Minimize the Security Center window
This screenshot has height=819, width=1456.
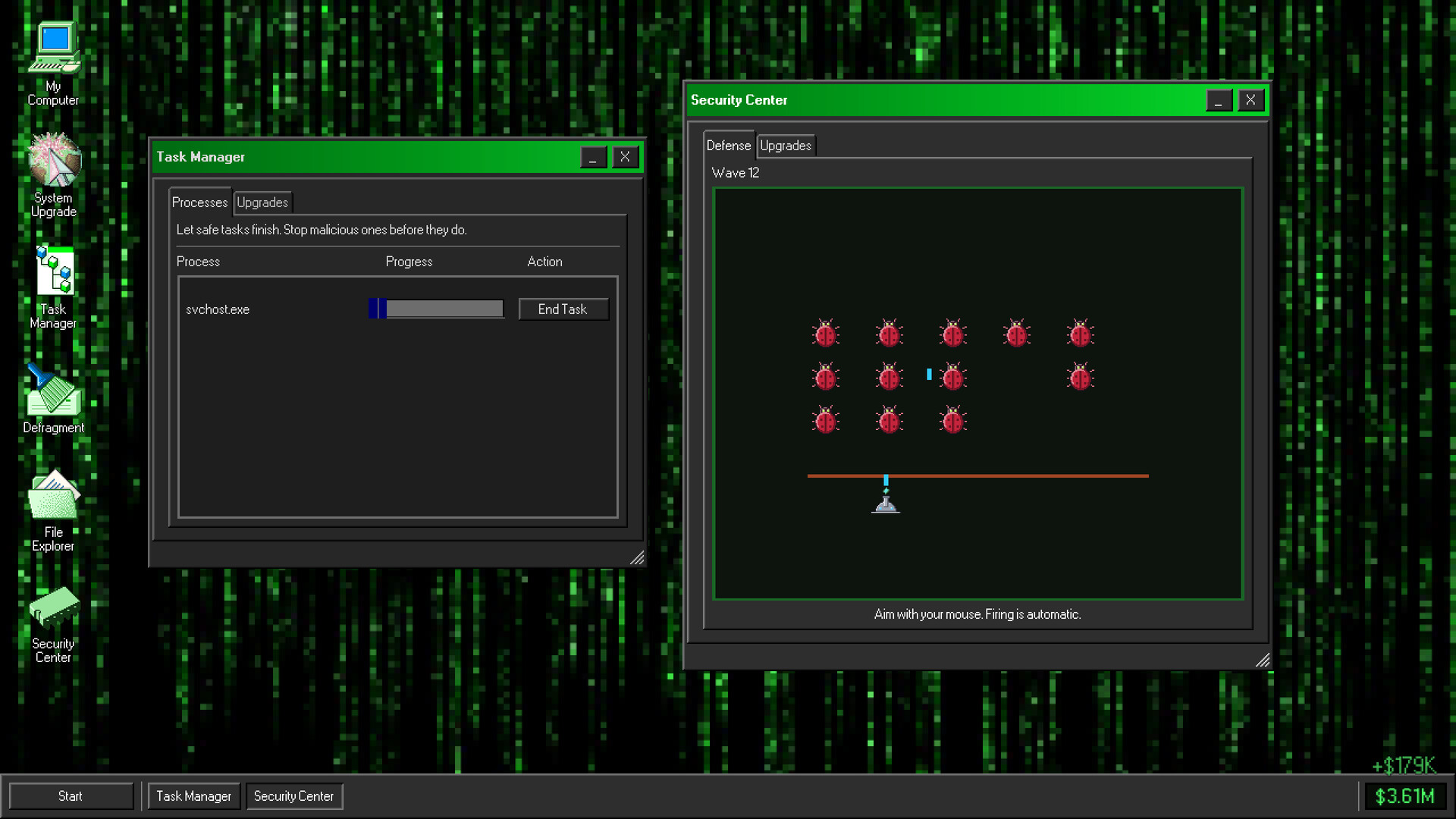[1219, 100]
